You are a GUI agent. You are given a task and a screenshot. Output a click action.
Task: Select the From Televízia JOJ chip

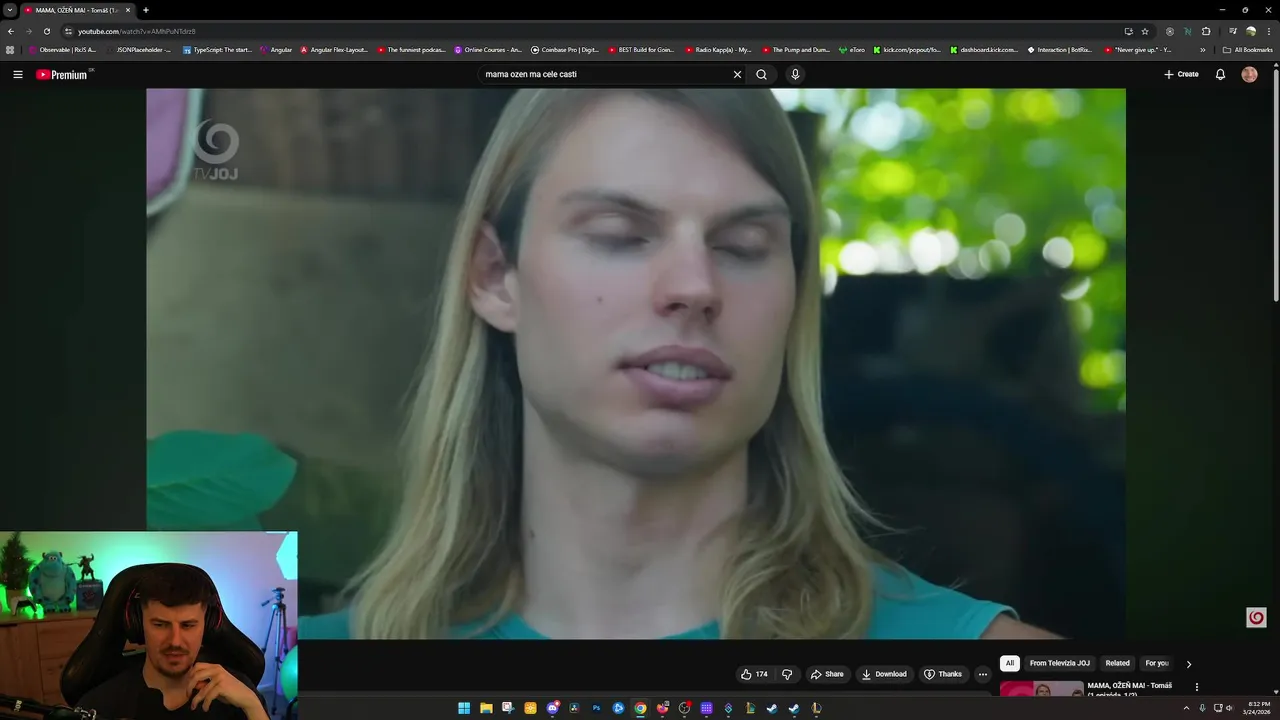click(x=1059, y=663)
